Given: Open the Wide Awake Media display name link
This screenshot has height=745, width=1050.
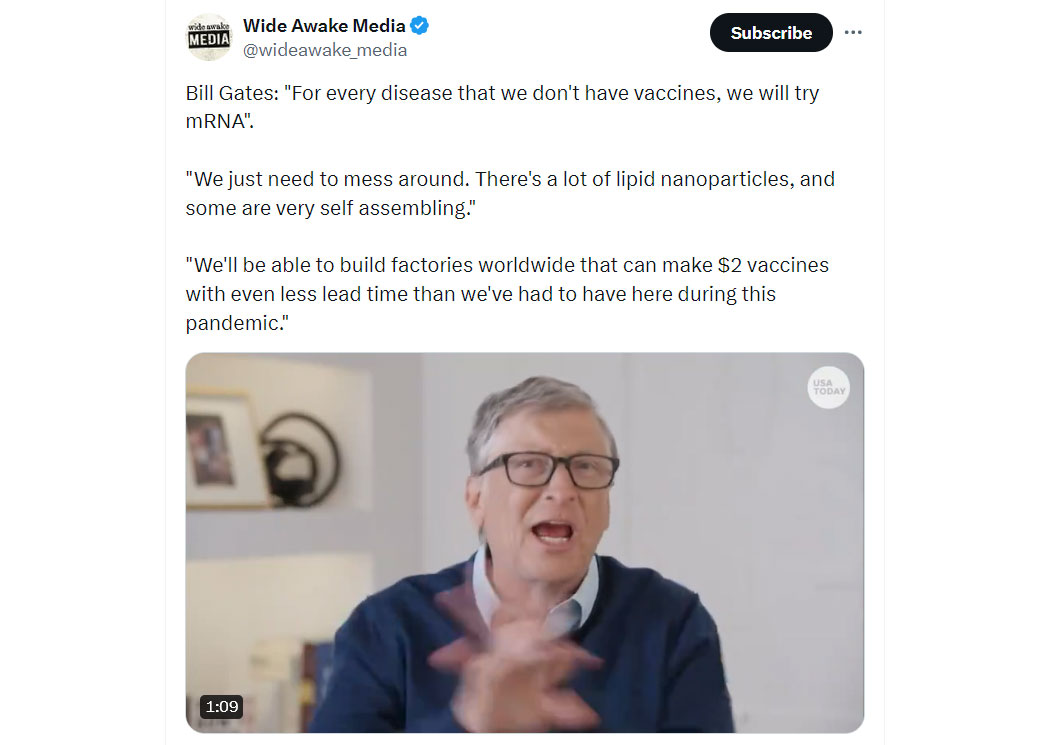Looking at the screenshot, I should (x=324, y=25).
